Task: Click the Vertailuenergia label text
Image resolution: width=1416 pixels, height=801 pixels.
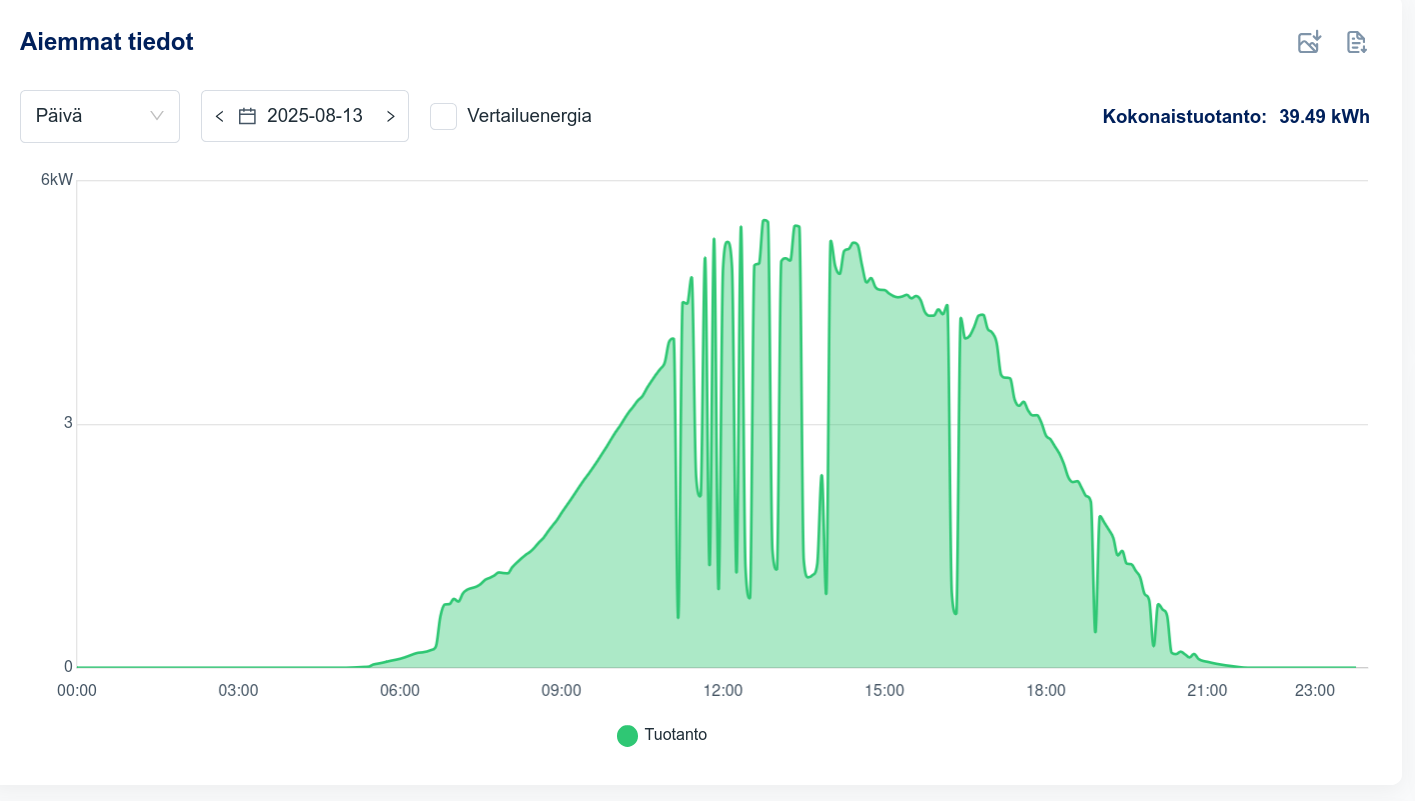Action: coord(529,116)
